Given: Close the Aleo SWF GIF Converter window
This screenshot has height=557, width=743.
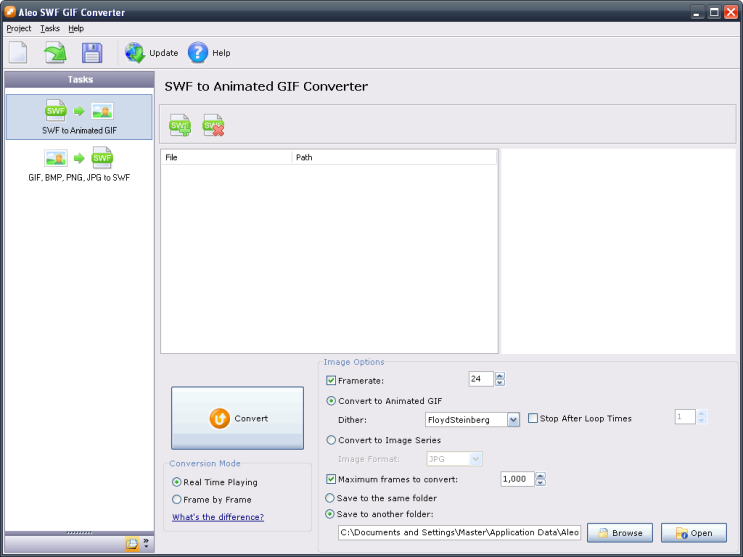Looking at the screenshot, I should point(731,12).
